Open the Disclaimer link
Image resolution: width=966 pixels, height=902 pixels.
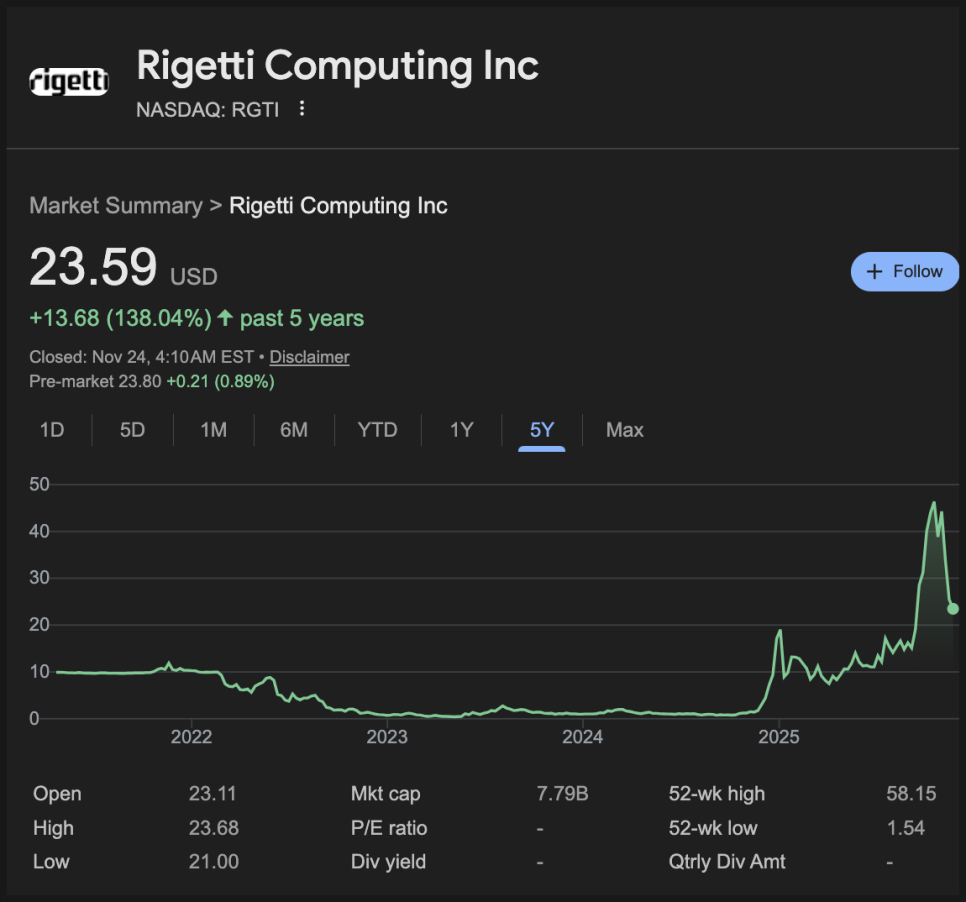click(309, 357)
